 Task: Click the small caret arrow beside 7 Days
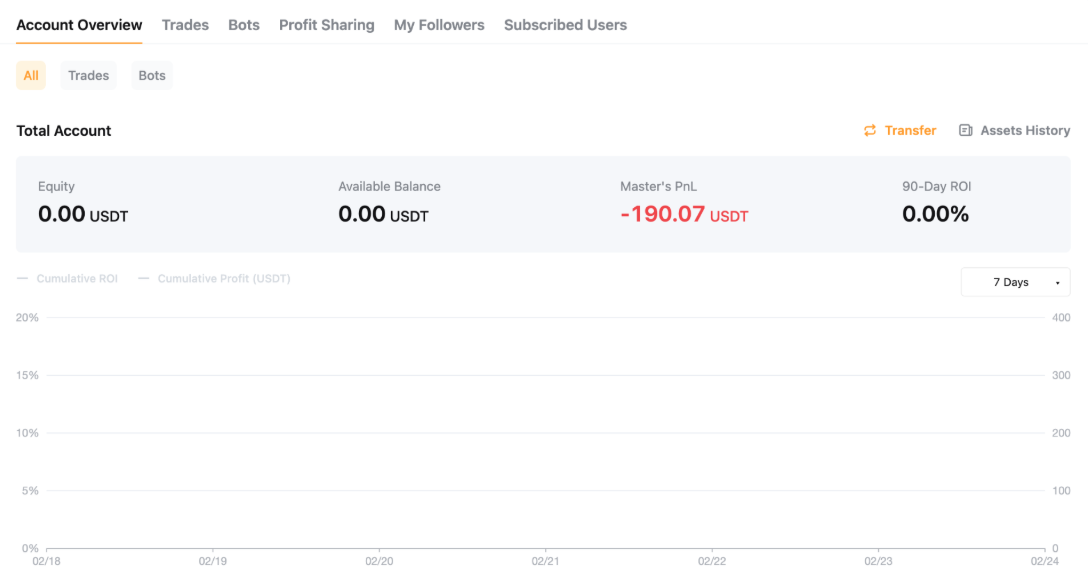(1057, 283)
